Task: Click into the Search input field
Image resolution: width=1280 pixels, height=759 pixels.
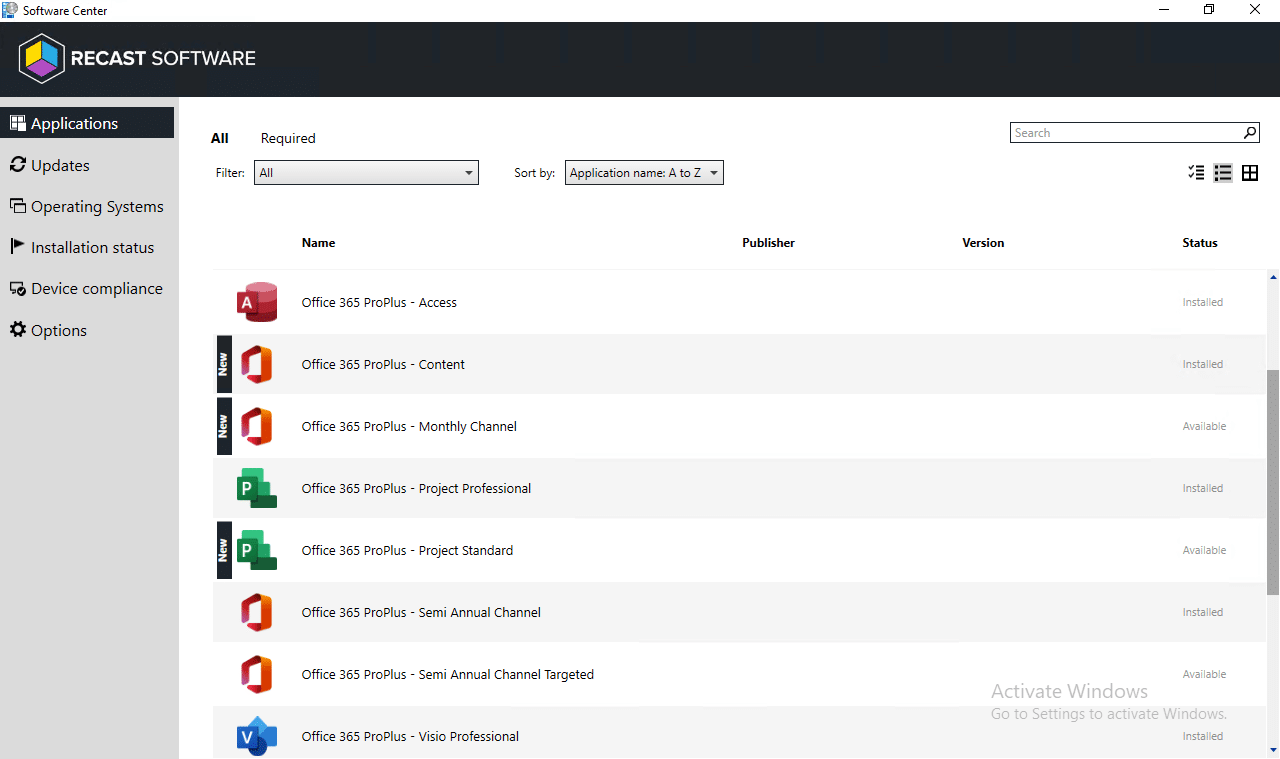Action: tap(1125, 133)
